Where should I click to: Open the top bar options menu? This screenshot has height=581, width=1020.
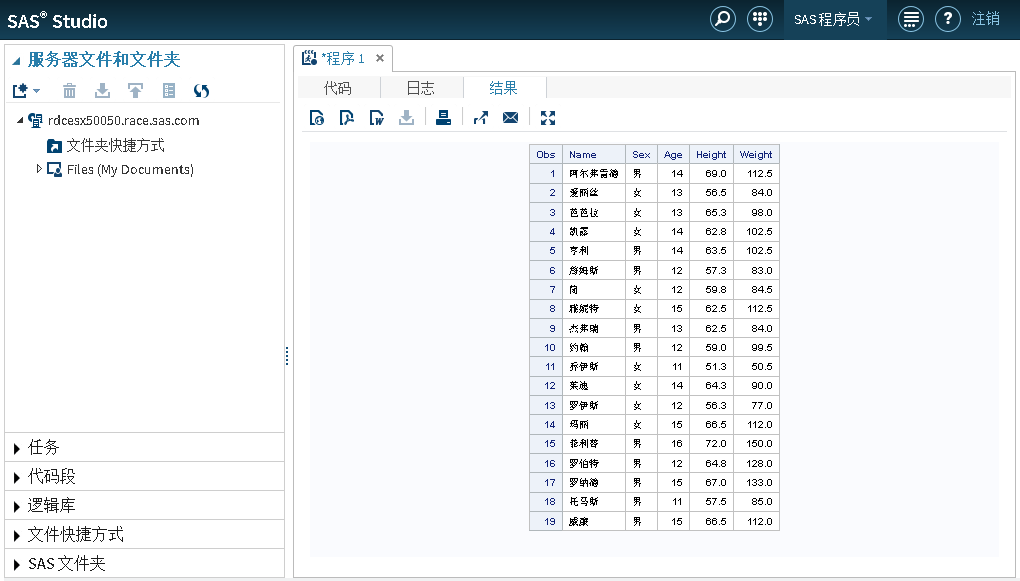(909, 19)
